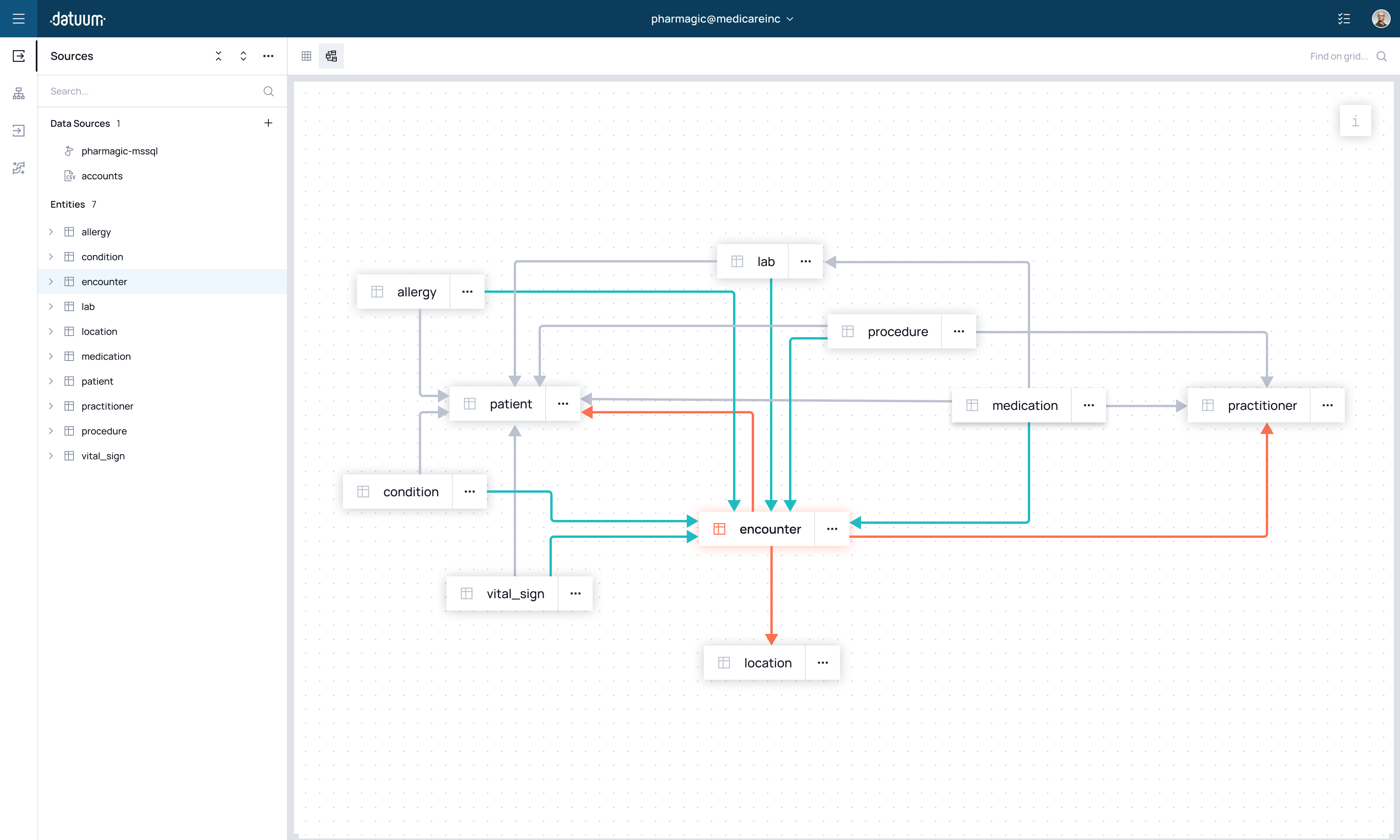
Task: Open the pharmagic@medicareinc account dropdown
Action: click(722, 19)
